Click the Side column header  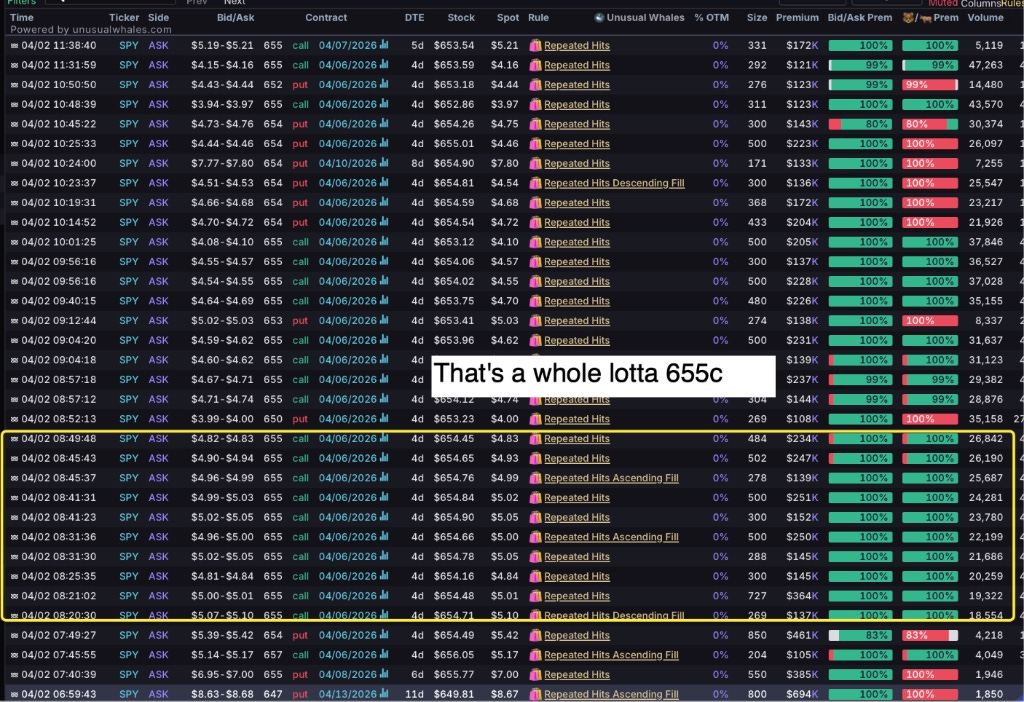click(159, 18)
